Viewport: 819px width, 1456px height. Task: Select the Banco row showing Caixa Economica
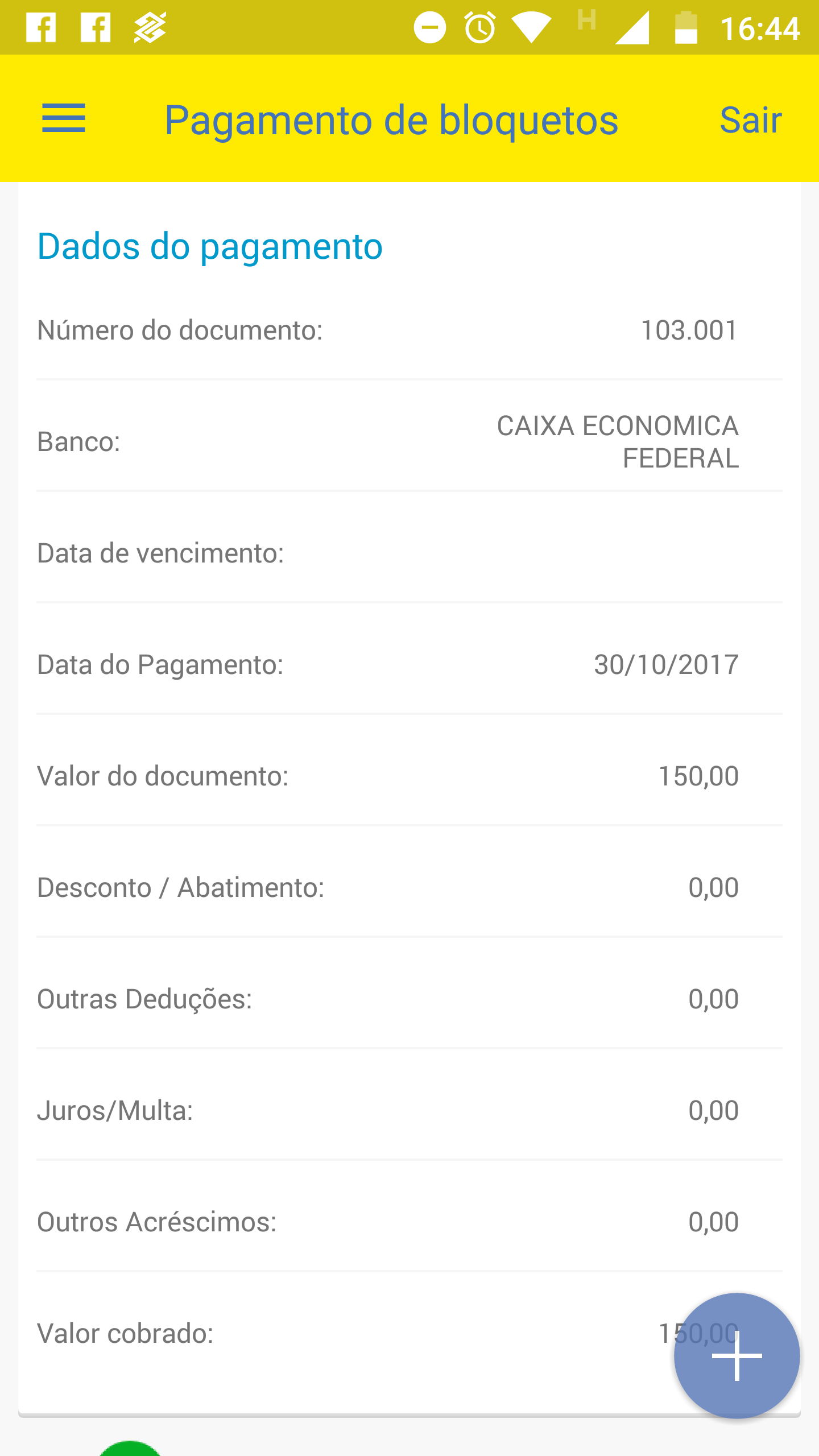[409, 442]
